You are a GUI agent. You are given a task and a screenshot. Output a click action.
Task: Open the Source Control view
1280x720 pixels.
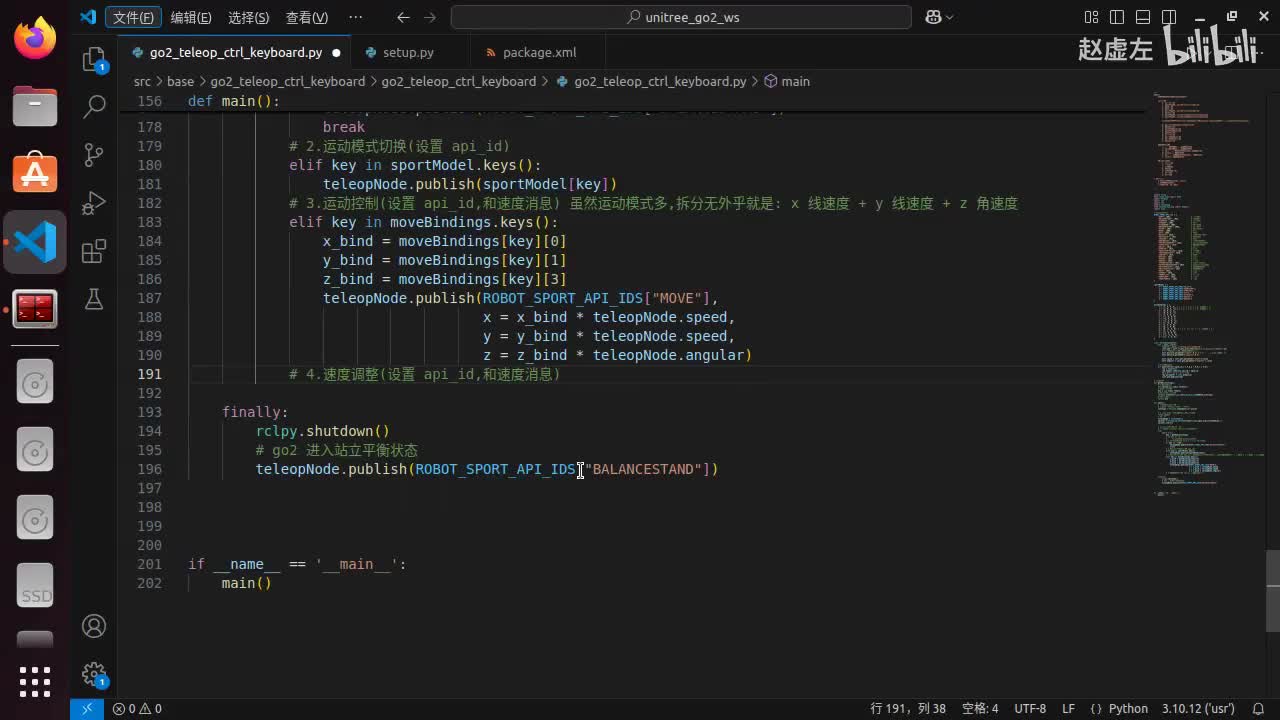coord(94,154)
